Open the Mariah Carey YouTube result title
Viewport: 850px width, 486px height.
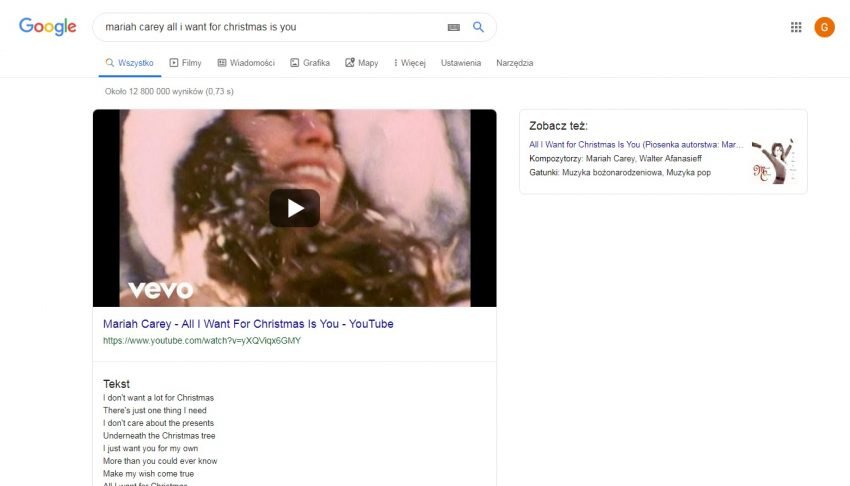coord(248,324)
